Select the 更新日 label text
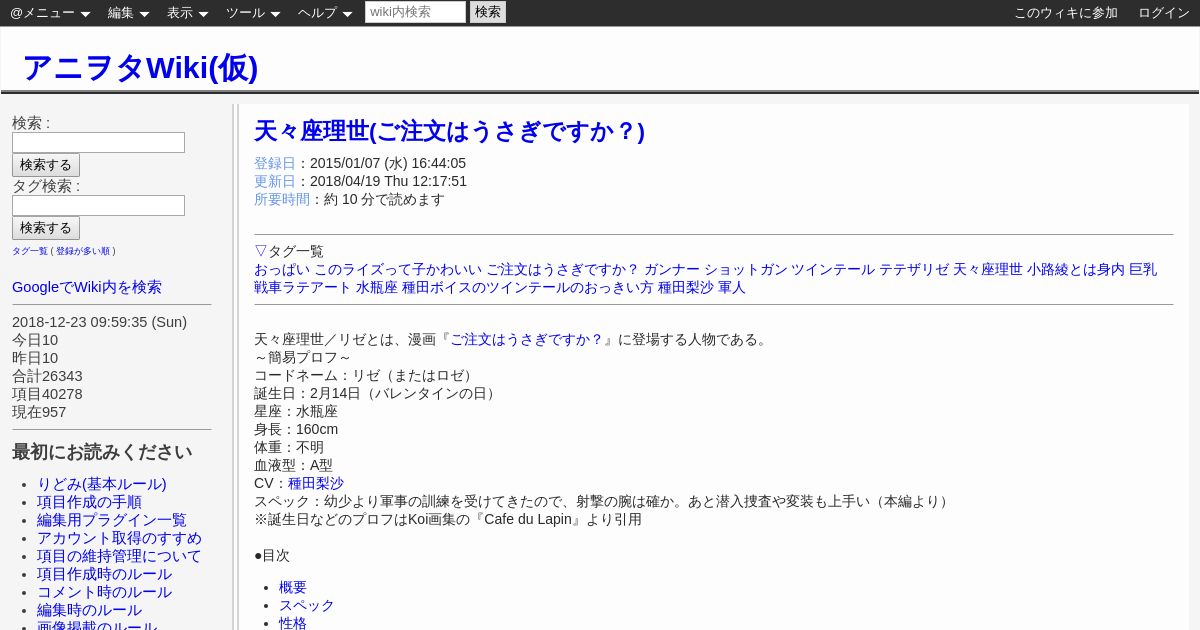The height and width of the screenshot is (630, 1200). pos(275,181)
